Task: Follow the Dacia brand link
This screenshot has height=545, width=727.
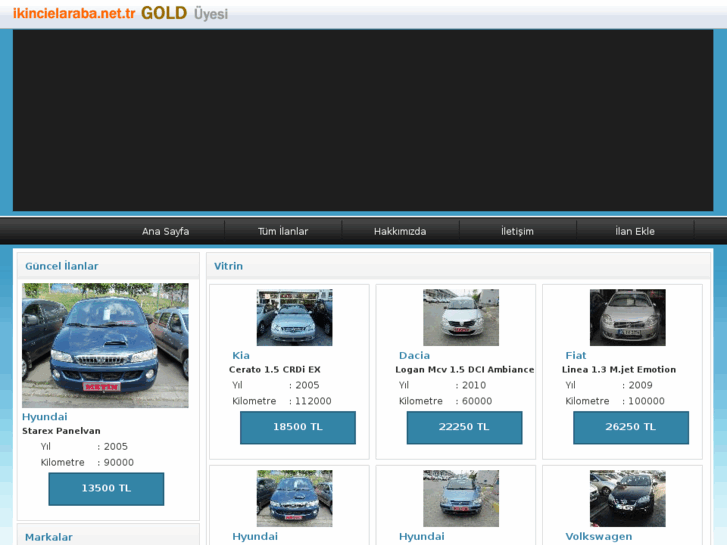Action: point(414,355)
